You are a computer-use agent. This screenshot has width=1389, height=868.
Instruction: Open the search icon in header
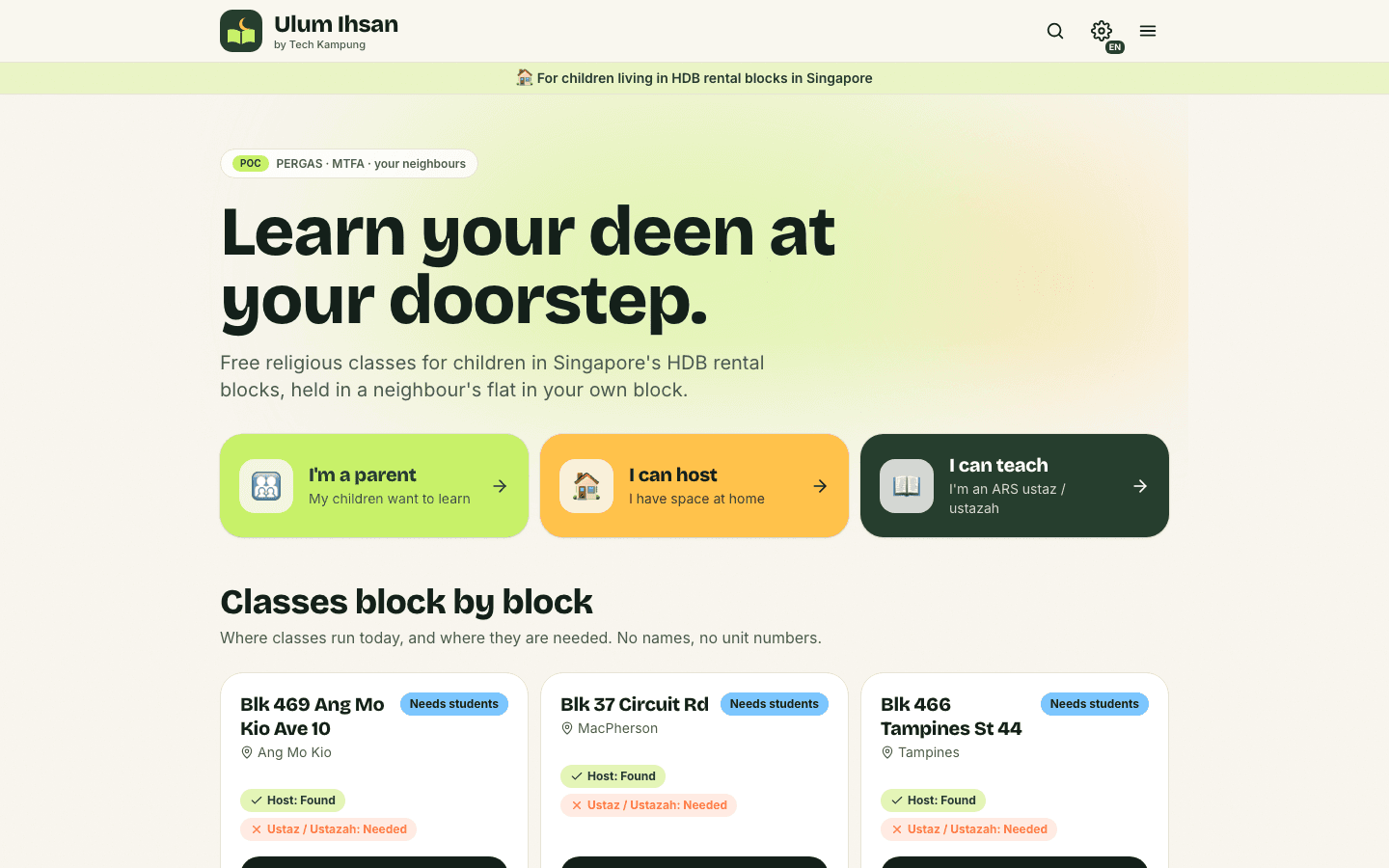coord(1055,31)
